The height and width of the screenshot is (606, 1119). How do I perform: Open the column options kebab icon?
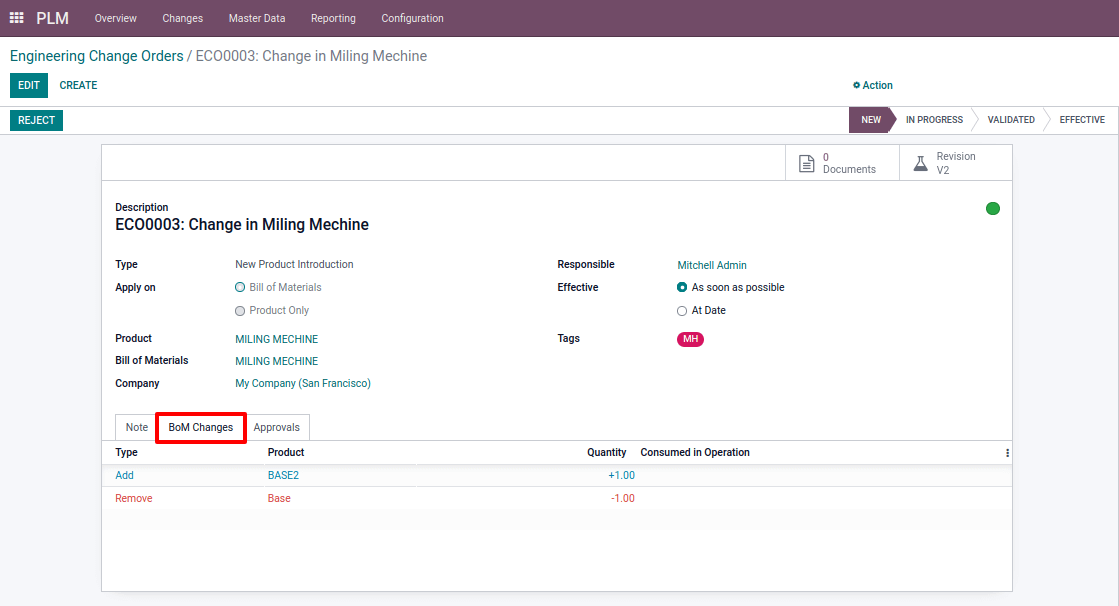pos(1007,453)
